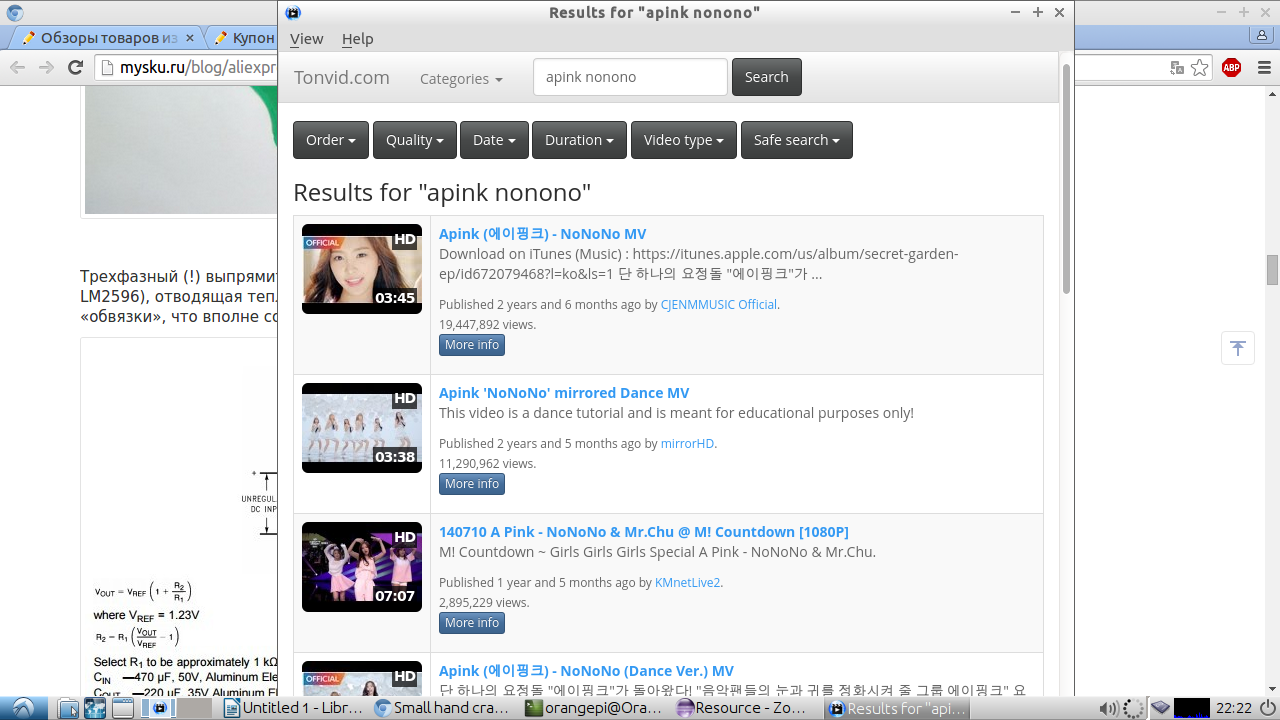1280x720 pixels.
Task: Open '140710 A Pink' M! Countdown link
Action: pos(644,532)
